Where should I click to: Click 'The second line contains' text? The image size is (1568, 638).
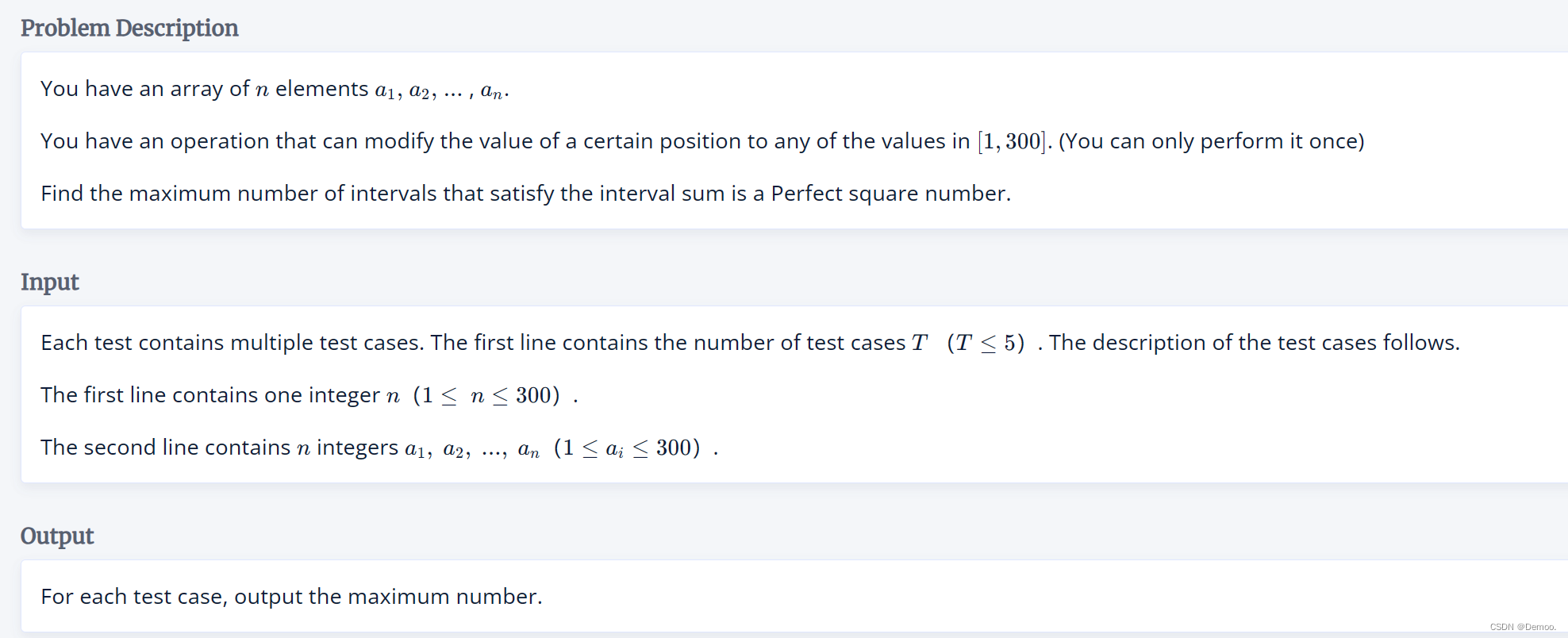[166, 448]
